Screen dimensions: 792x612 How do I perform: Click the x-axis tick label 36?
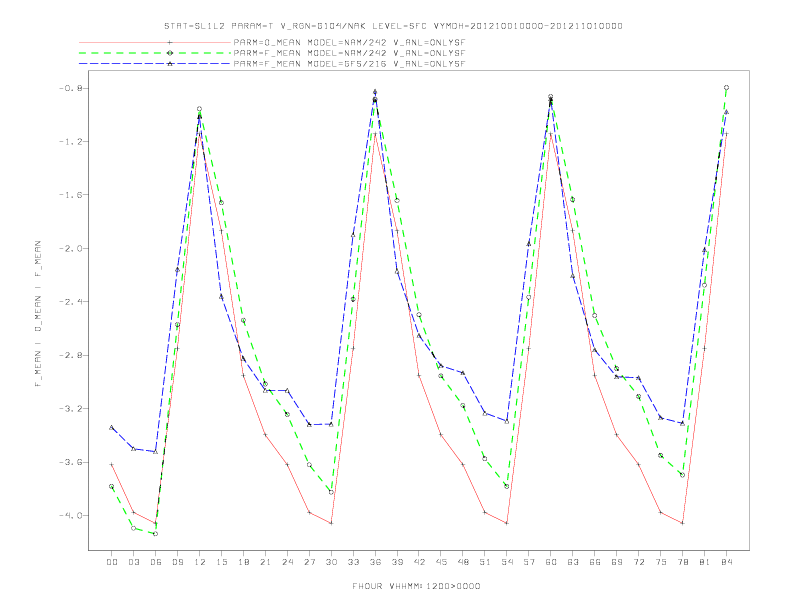point(375,562)
